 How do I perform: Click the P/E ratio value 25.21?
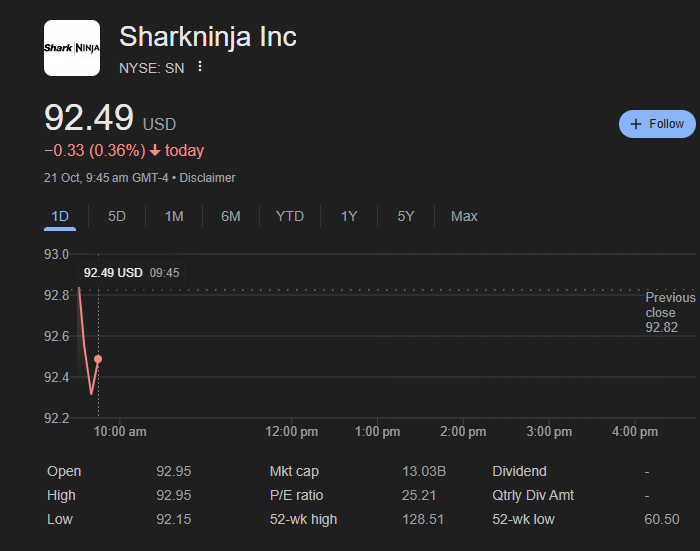point(421,495)
